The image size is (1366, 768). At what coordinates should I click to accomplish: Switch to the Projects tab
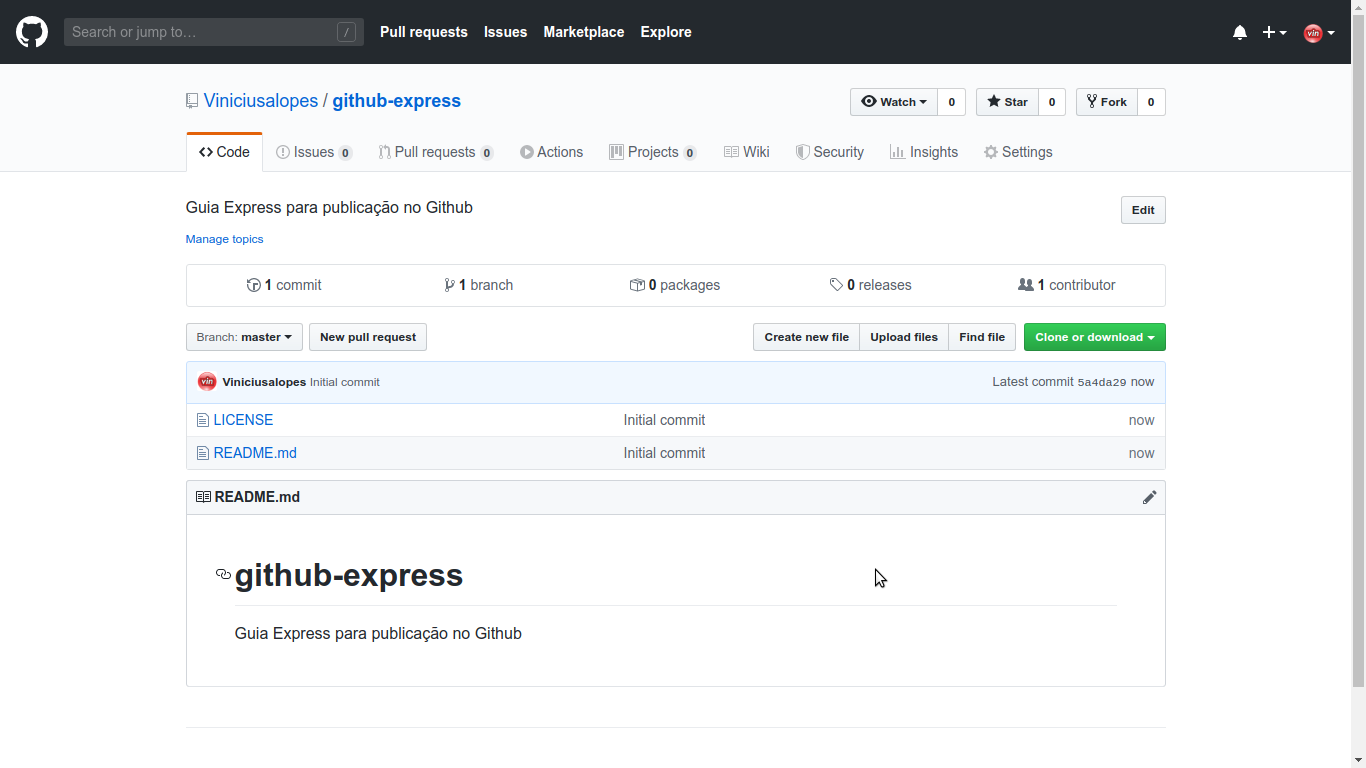pos(653,152)
